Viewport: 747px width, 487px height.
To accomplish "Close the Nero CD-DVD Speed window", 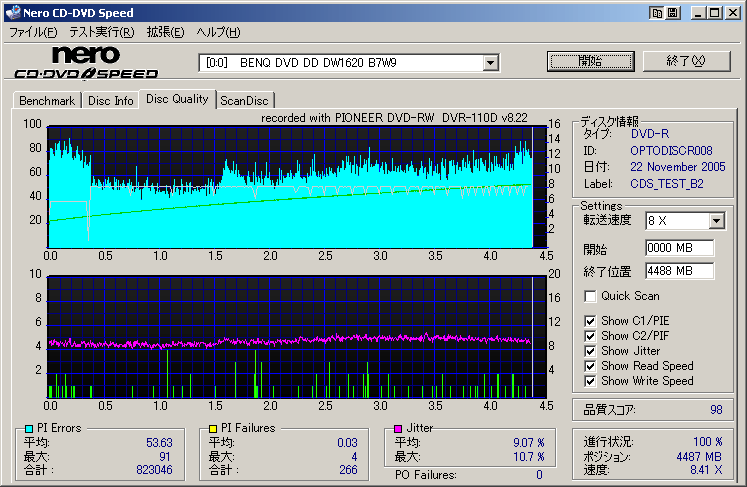I will [x=733, y=13].
